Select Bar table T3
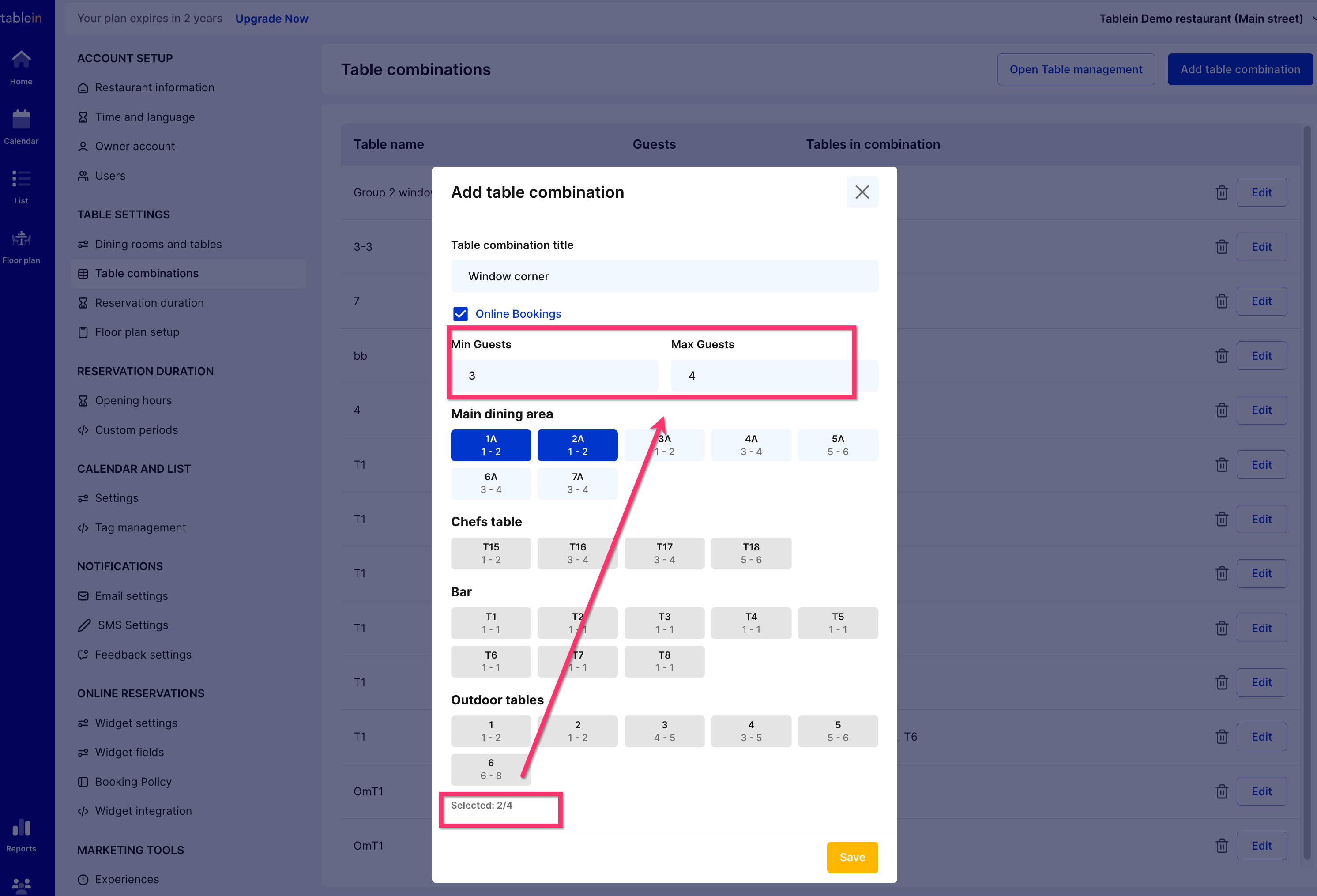The height and width of the screenshot is (896, 1317). coord(664,623)
